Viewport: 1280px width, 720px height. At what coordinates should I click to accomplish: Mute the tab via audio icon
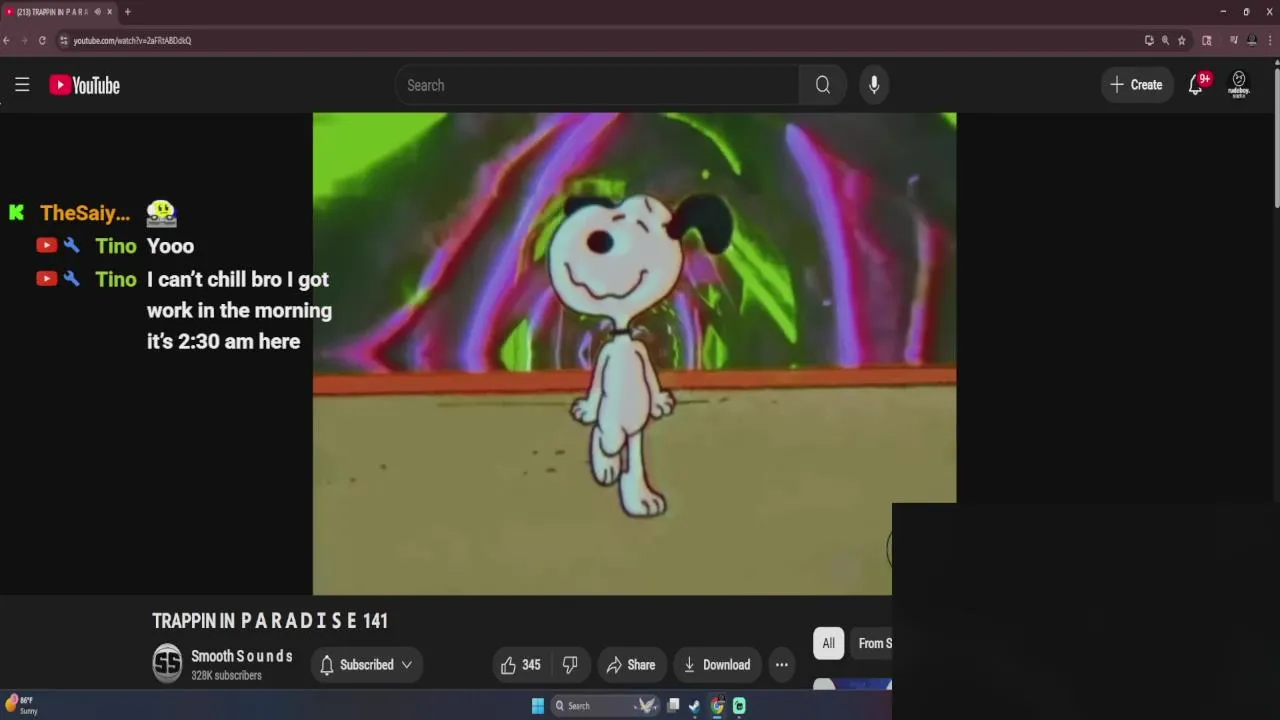[x=97, y=12]
